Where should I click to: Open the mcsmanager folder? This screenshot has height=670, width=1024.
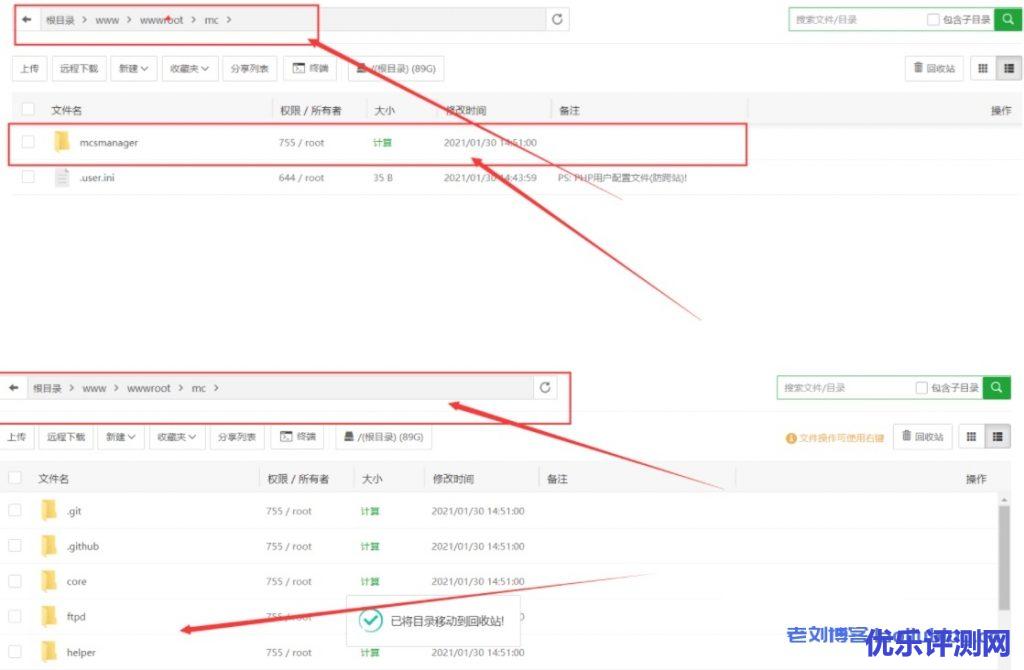(x=108, y=143)
